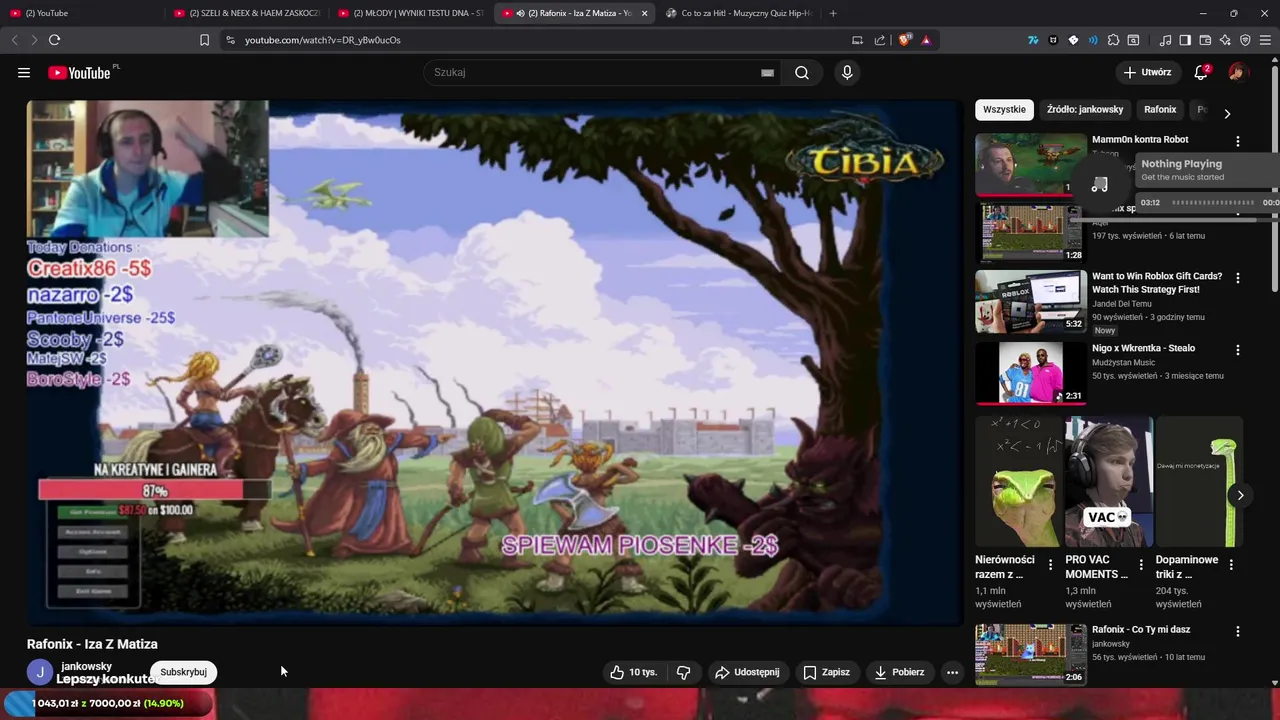The image size is (1280, 720).
Task: Toggle the browser sidebar panel icon
Action: tap(1185, 40)
